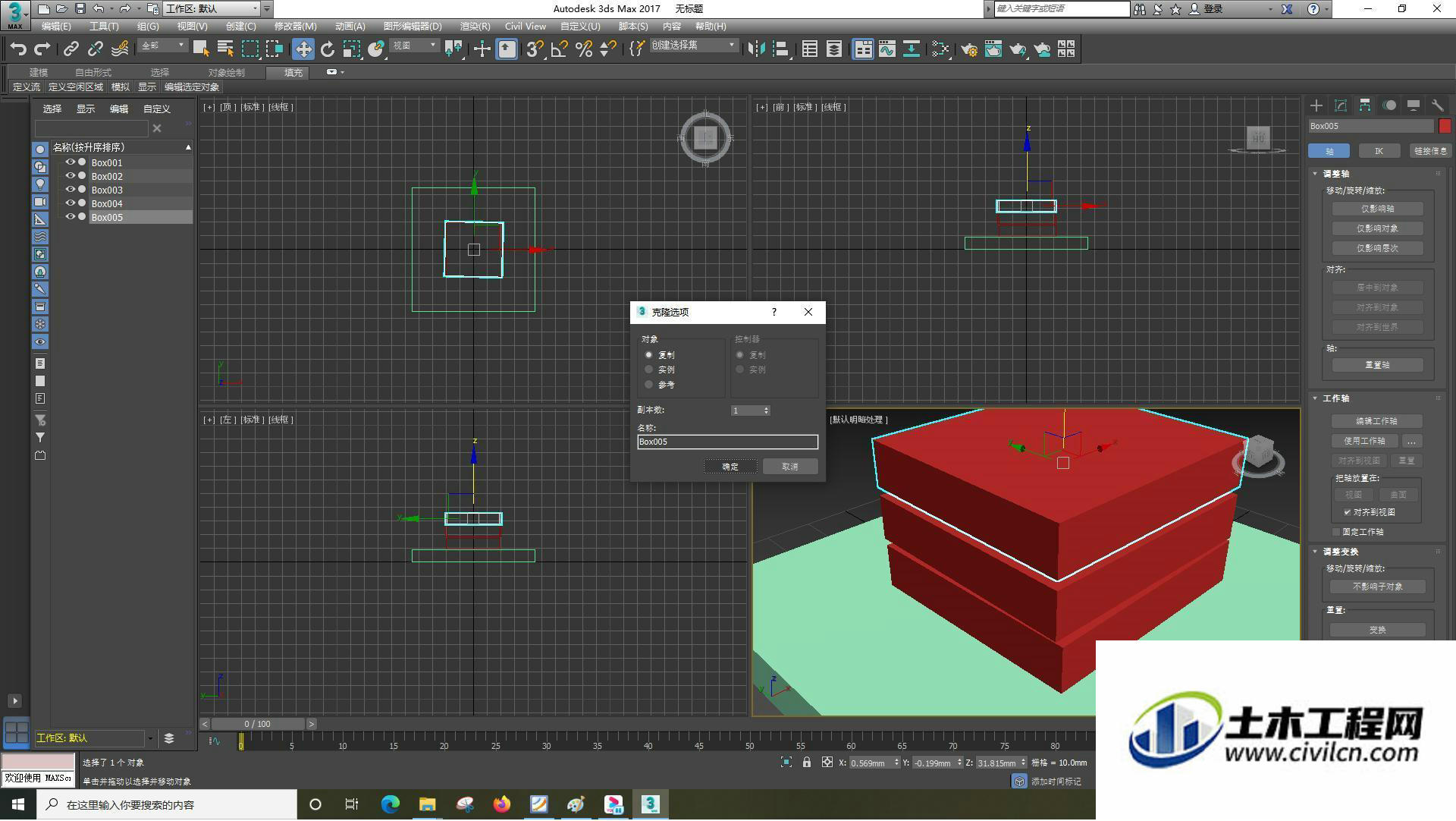Click the Mirror tool icon
Image resolution: width=1456 pixels, height=821 pixels.
[756, 49]
